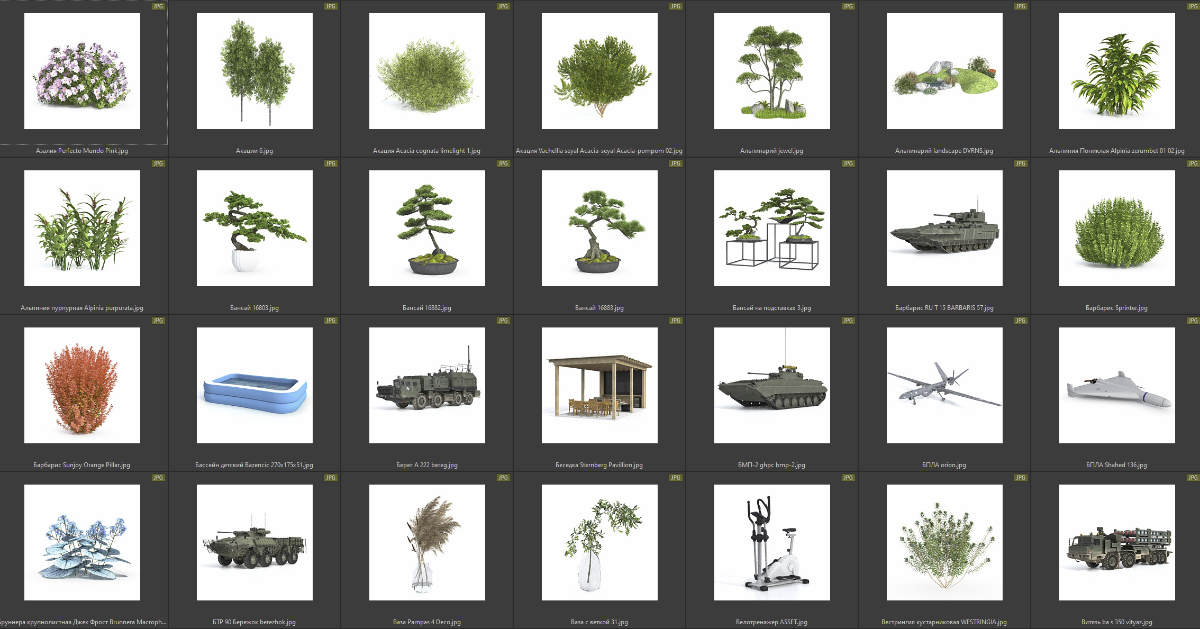Click the orange barberry Sunjoy Orange Pillar thumbnail
This screenshot has width=1200, height=629.
click(x=83, y=386)
